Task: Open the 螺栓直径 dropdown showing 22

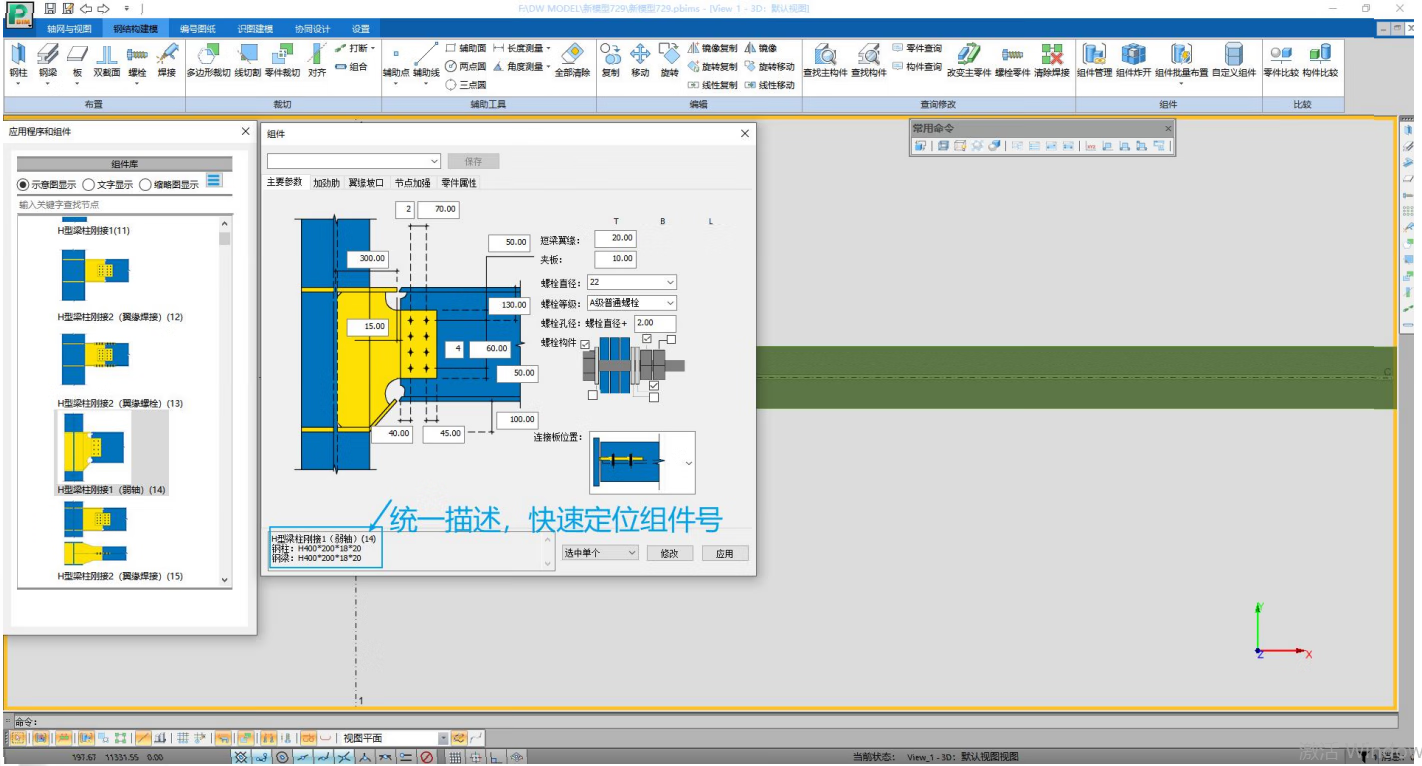Action: pyautogui.click(x=632, y=283)
